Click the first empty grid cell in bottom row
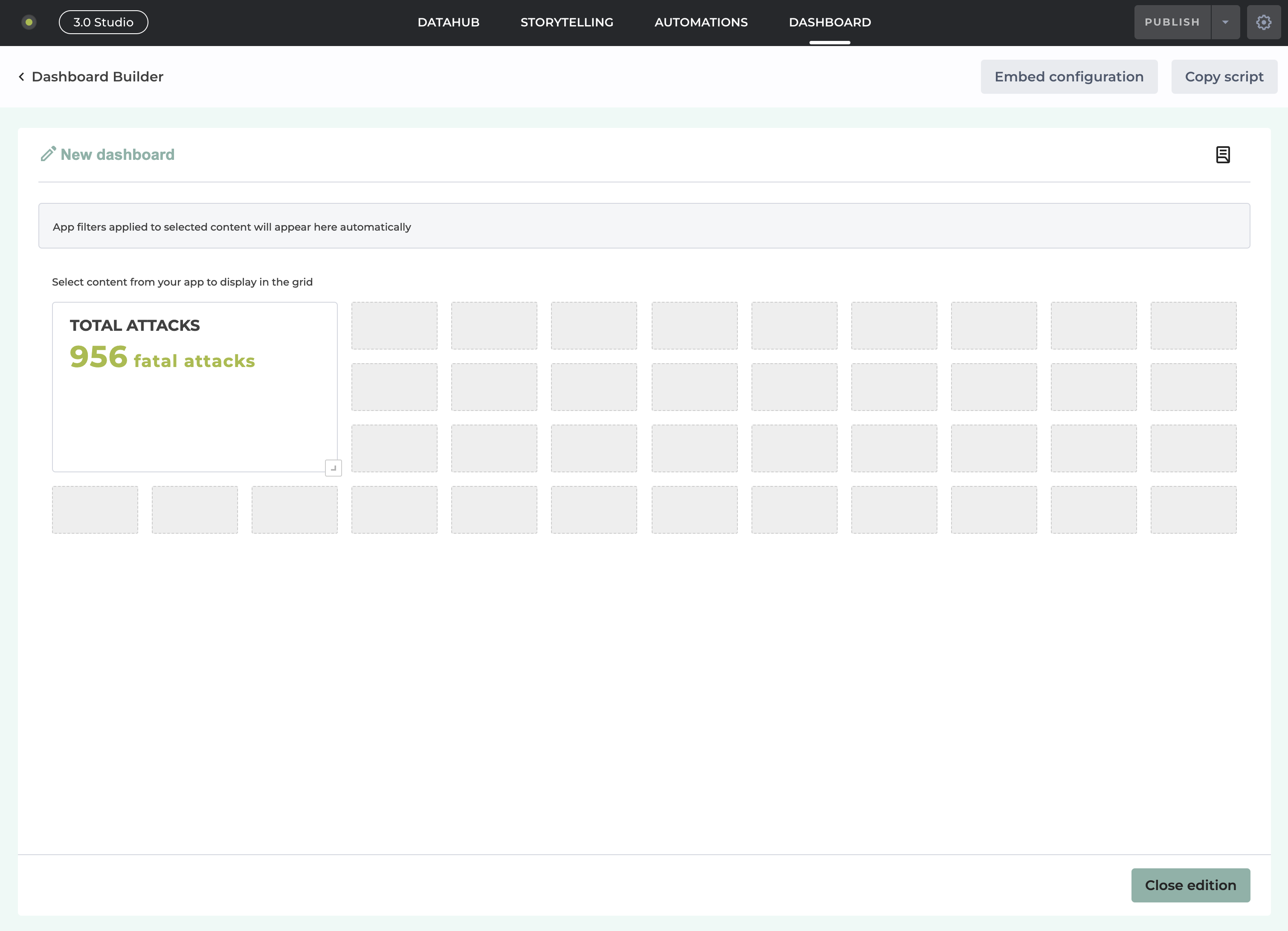The height and width of the screenshot is (931, 1288). [x=95, y=509]
